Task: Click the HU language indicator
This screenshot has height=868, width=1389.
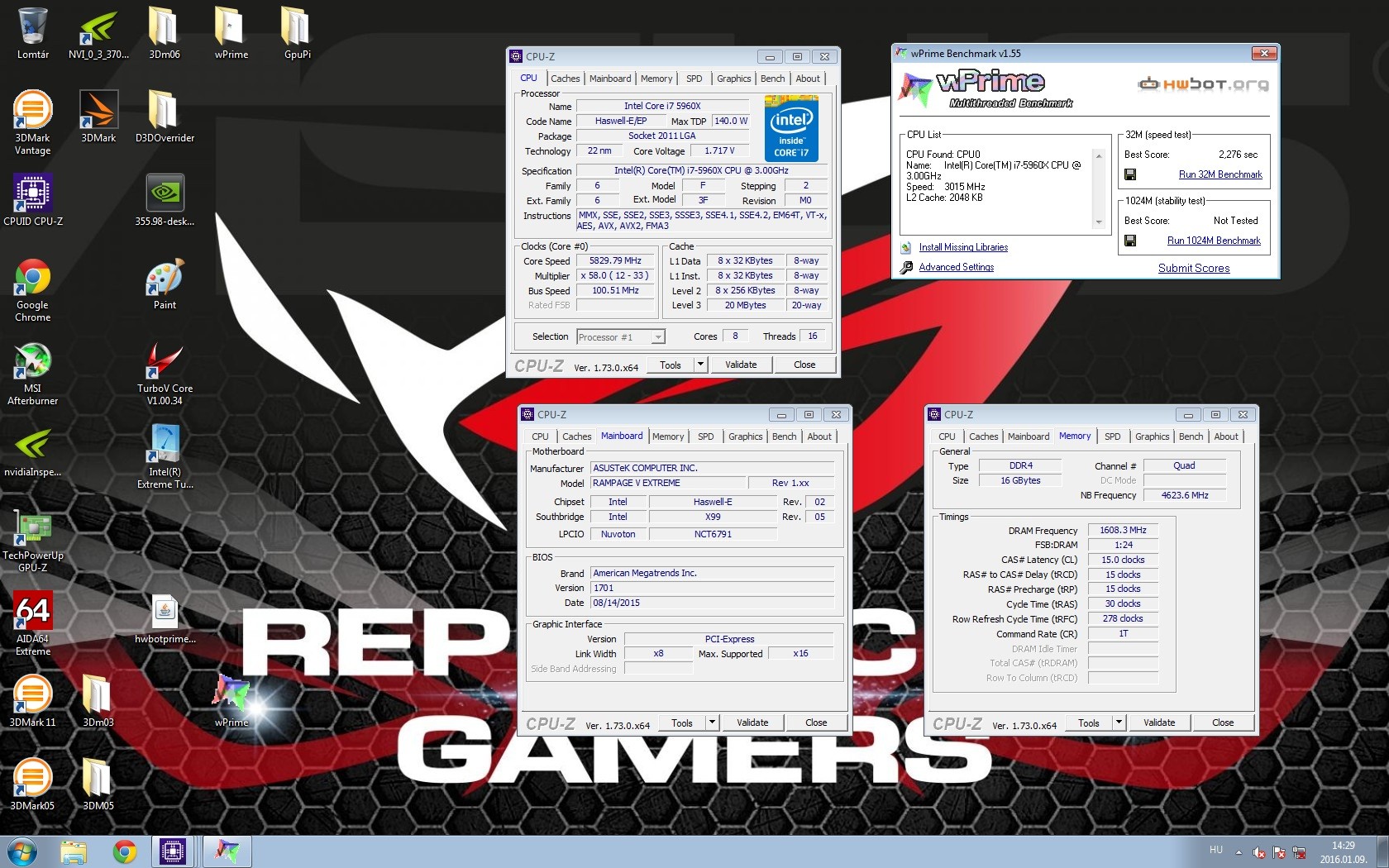Action: tap(1215, 850)
